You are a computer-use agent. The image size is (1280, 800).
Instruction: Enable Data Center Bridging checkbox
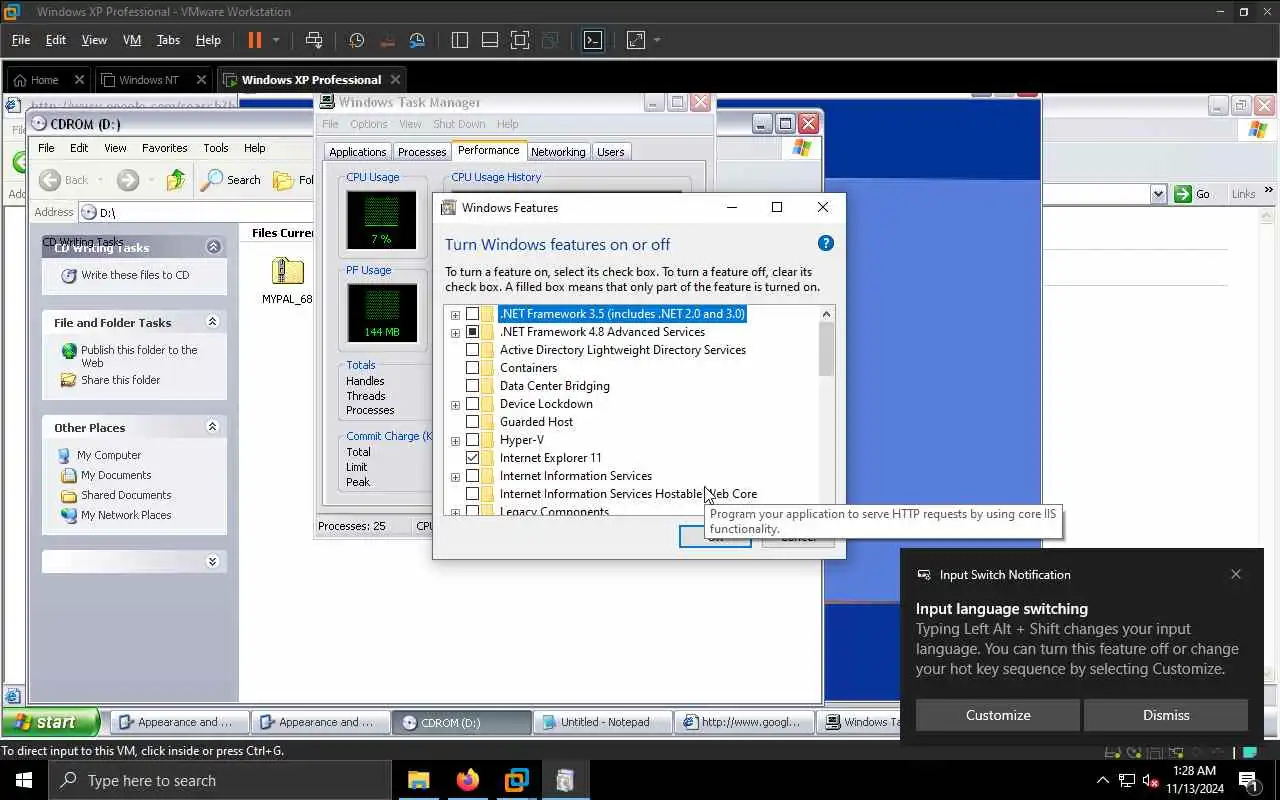[472, 386]
